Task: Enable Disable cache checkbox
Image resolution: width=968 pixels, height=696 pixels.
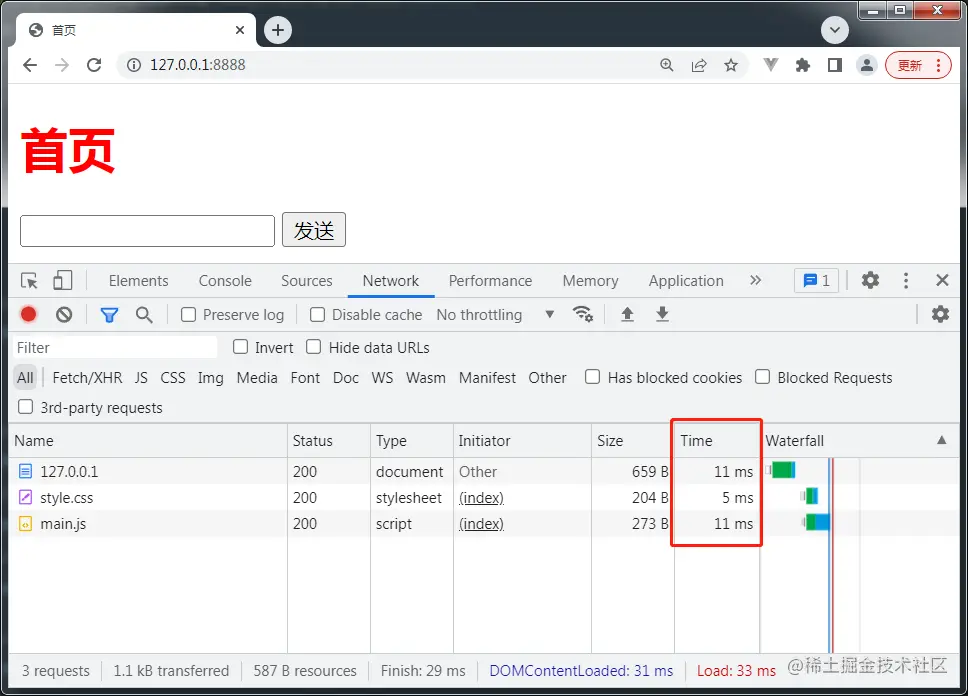Action: tap(317, 315)
